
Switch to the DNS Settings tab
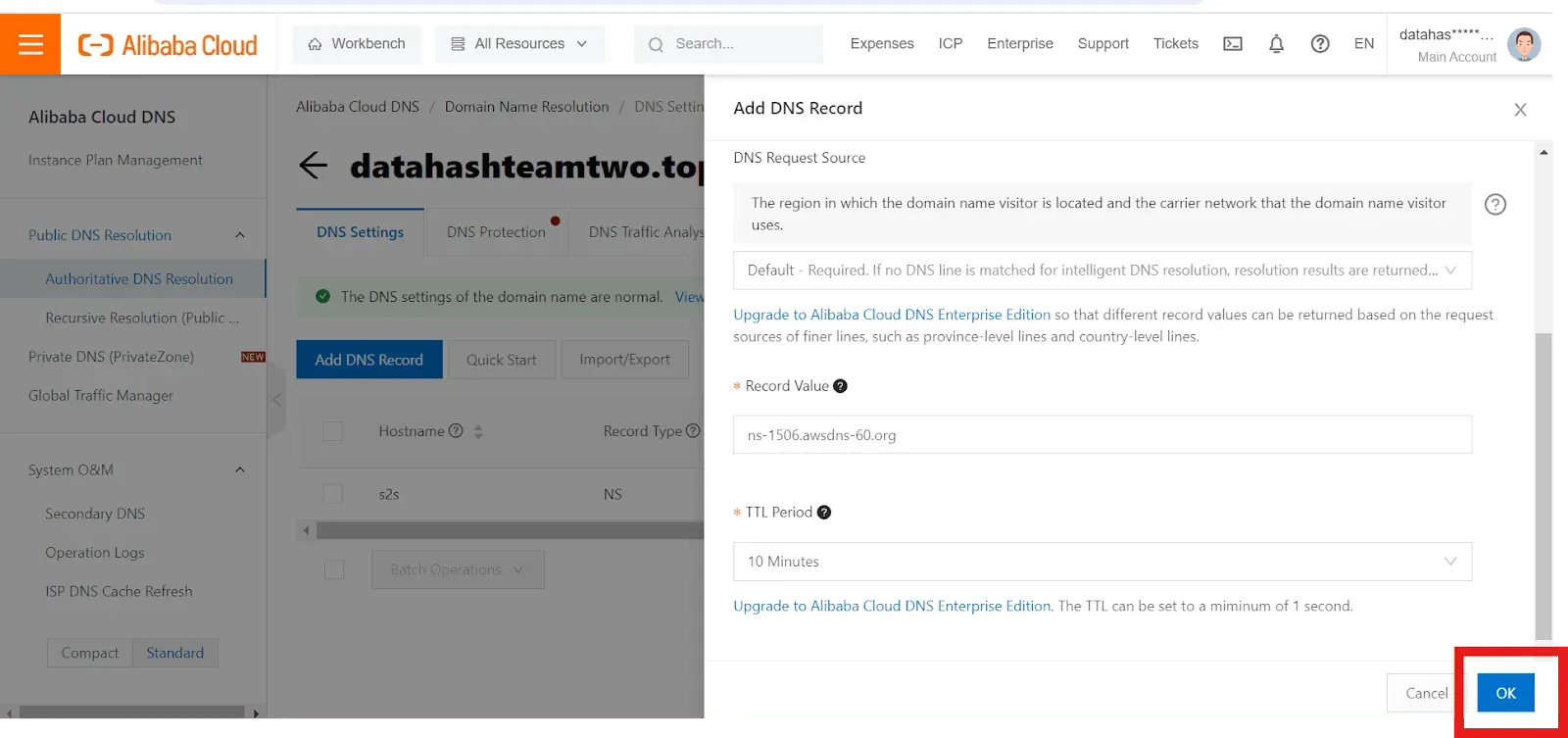pos(361,232)
